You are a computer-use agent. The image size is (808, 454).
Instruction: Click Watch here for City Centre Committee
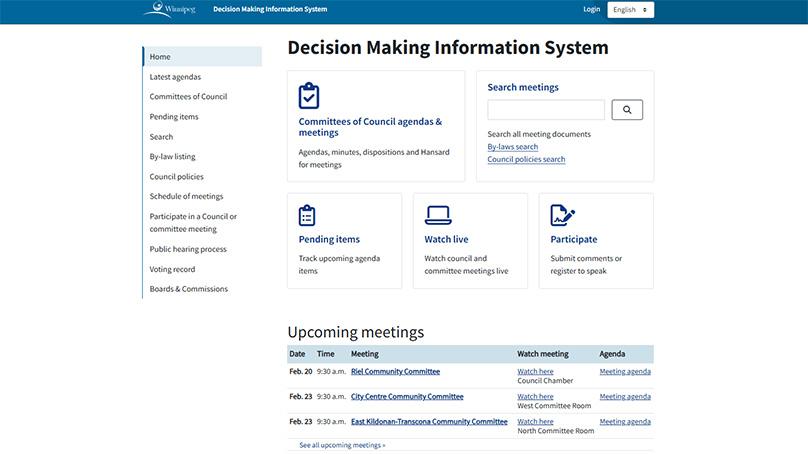point(535,396)
